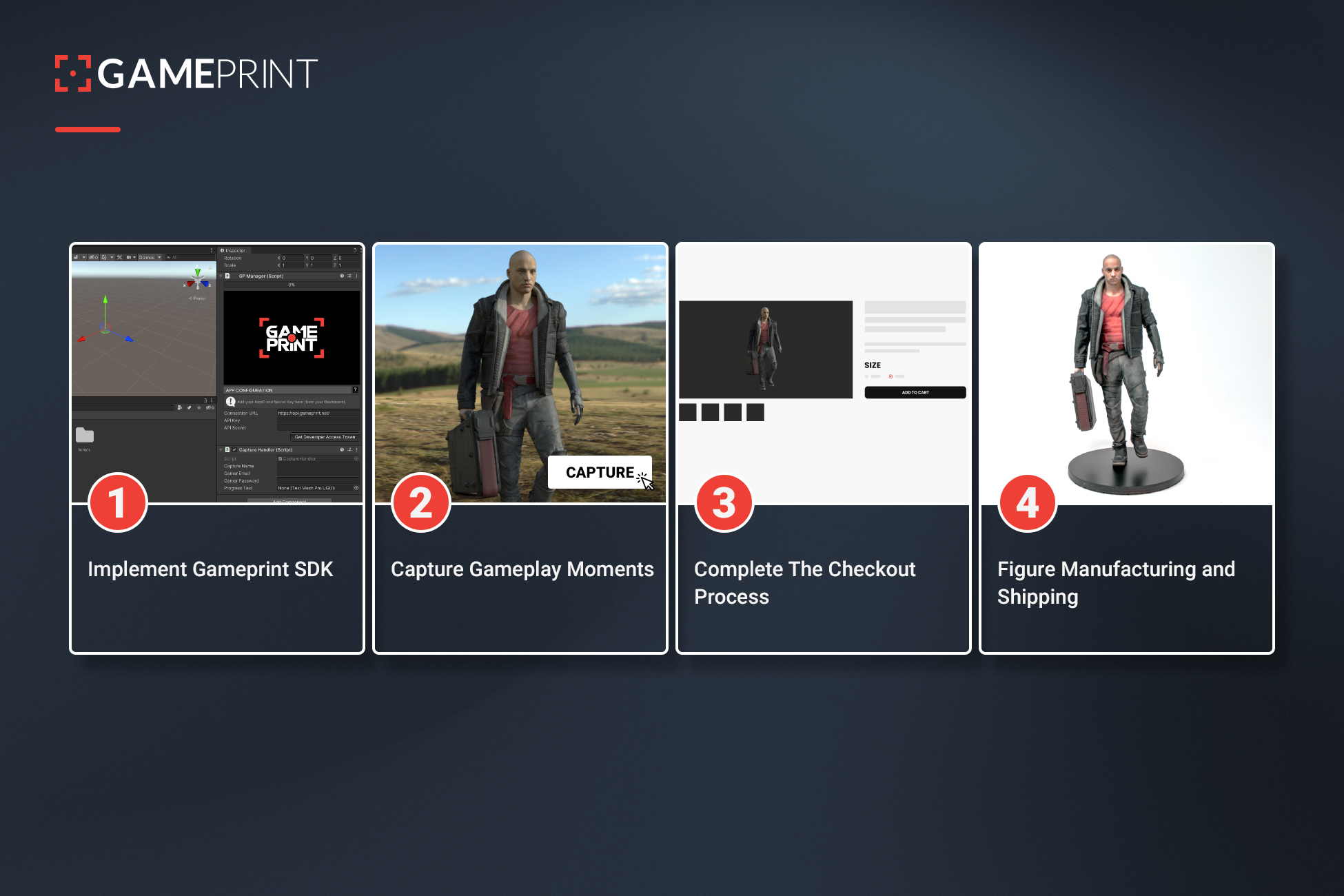The height and width of the screenshot is (896, 1344).
Task: Open the Gizmos dropdown arrow
Action: tap(159, 257)
